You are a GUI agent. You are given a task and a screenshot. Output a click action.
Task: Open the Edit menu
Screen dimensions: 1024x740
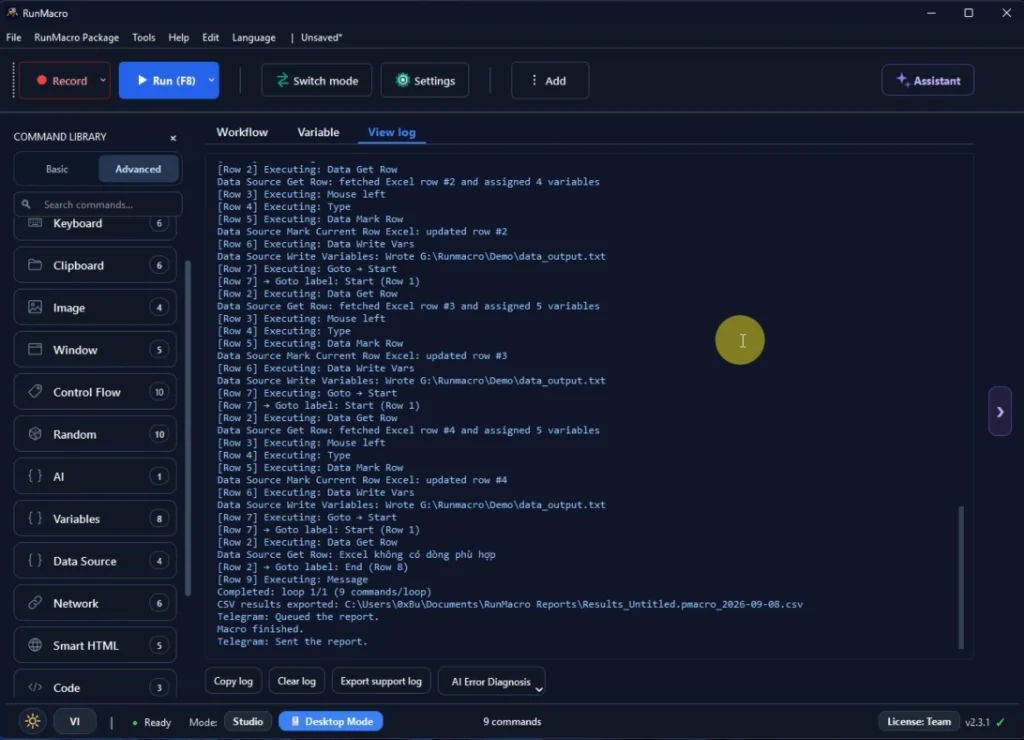(x=210, y=37)
